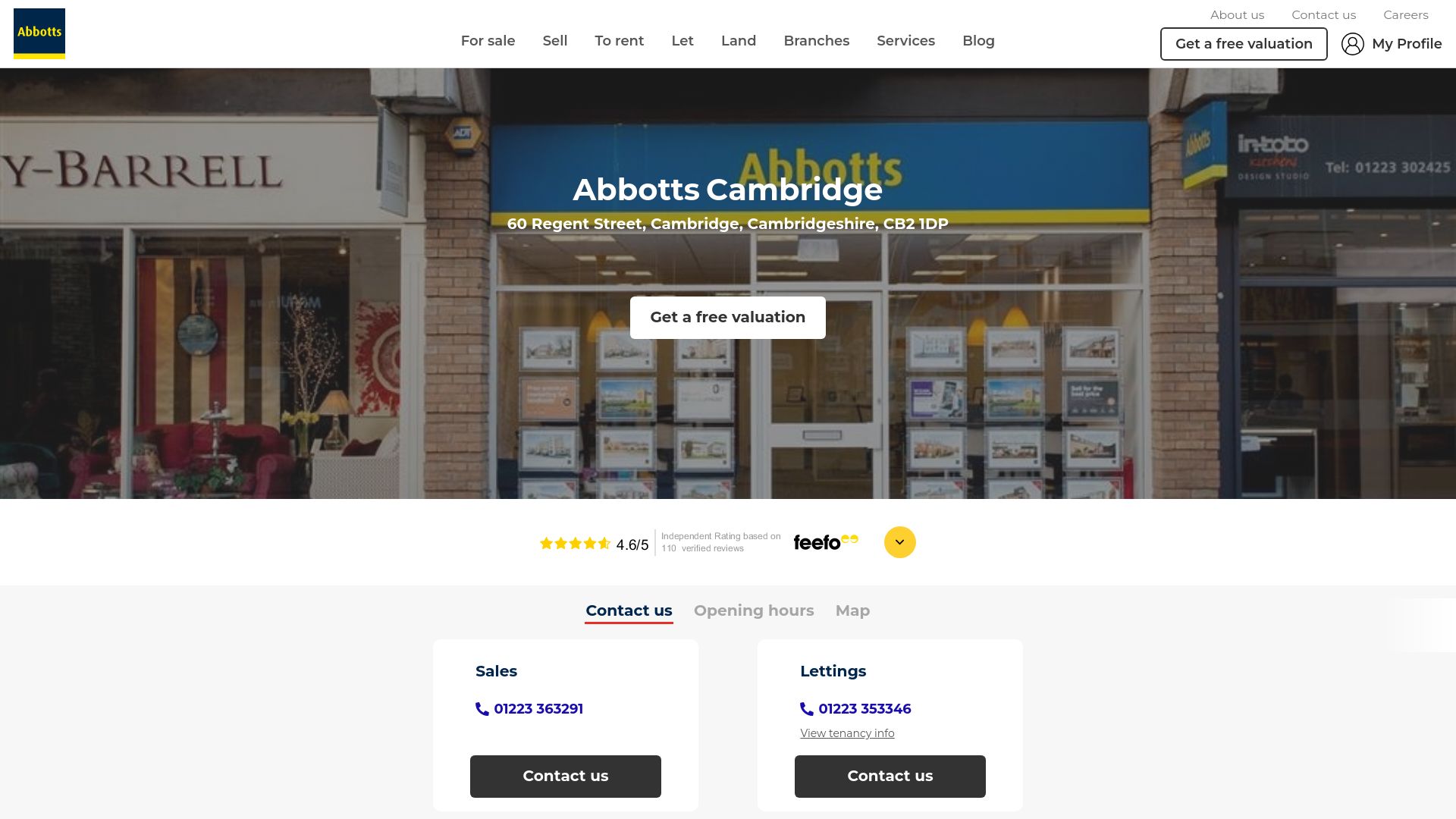
Task: Expand the Services navigation dropdown
Action: pos(906,40)
